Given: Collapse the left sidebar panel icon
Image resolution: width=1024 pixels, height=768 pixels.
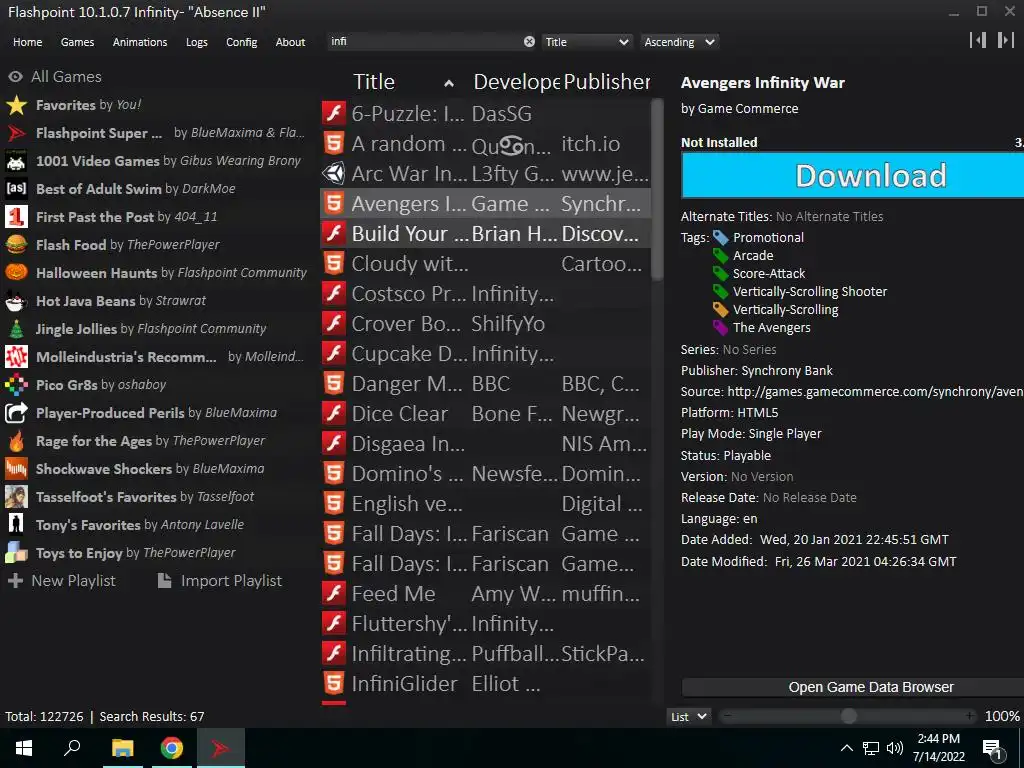Looking at the screenshot, I should 978,40.
